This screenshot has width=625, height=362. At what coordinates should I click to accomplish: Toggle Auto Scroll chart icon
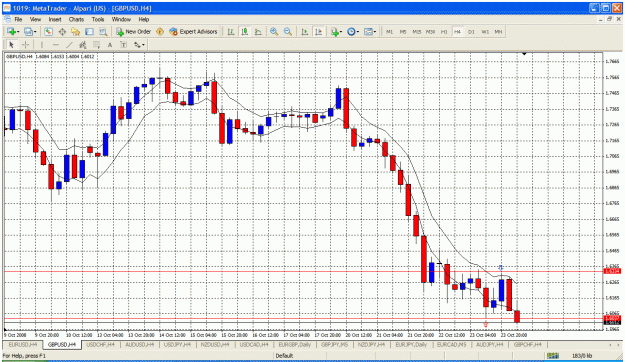[x=305, y=31]
